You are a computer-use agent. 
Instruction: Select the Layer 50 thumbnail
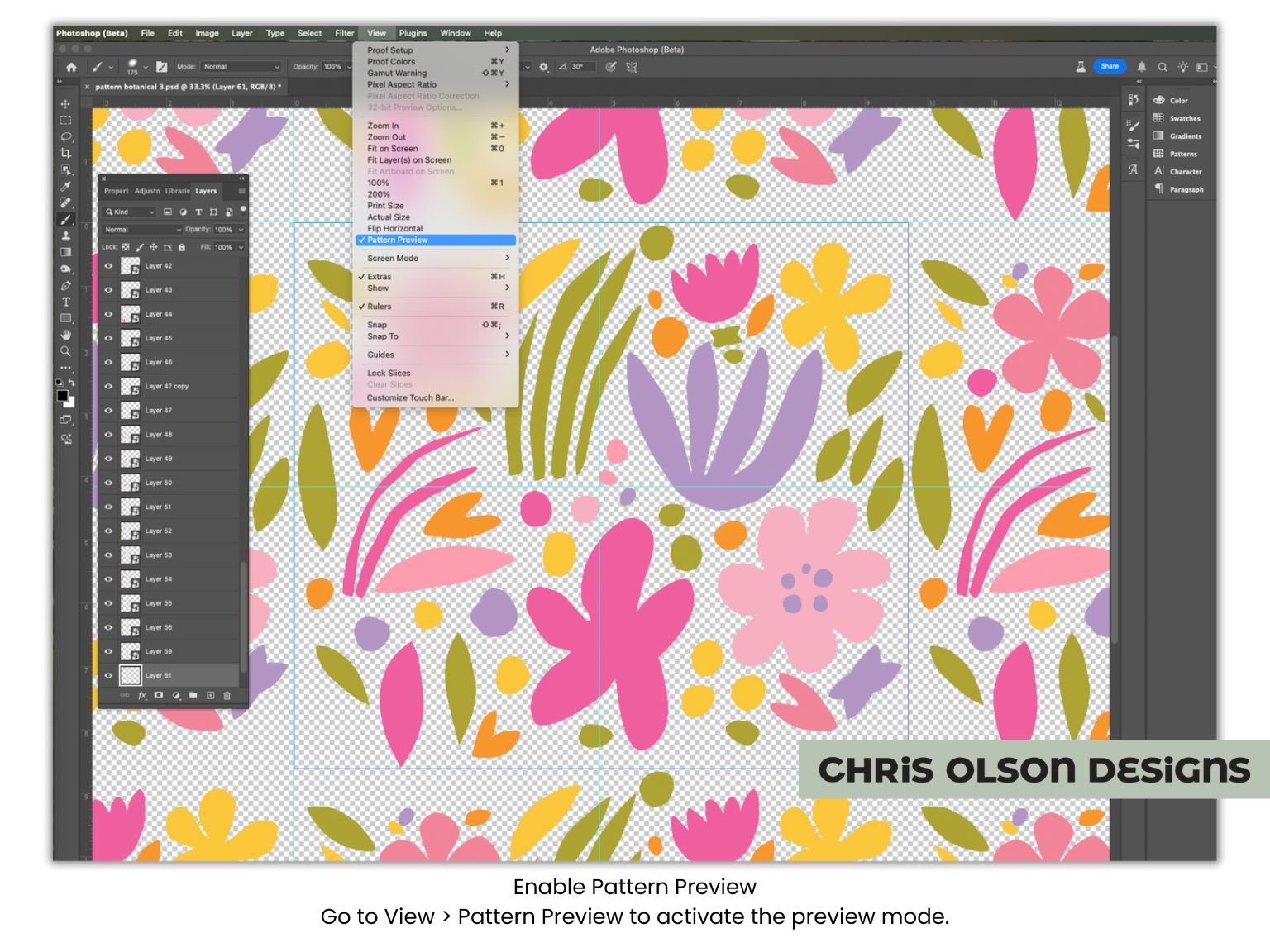[131, 483]
